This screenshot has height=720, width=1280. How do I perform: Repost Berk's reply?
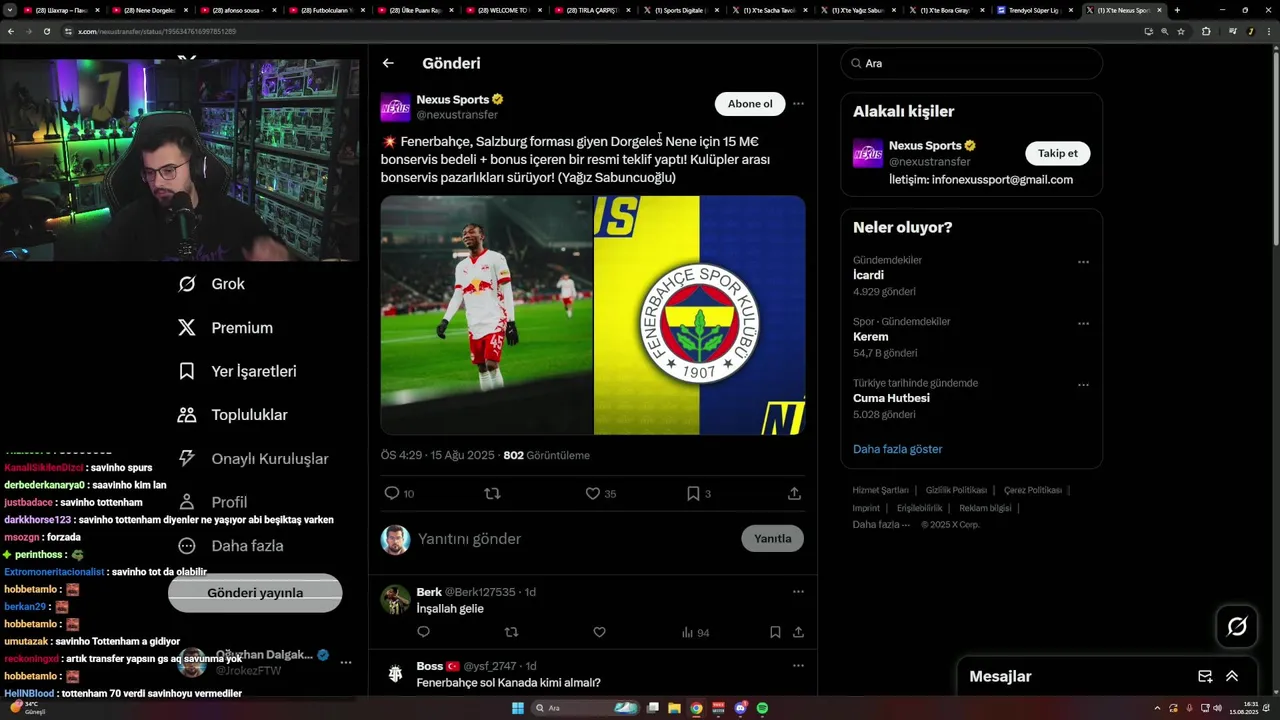click(511, 632)
